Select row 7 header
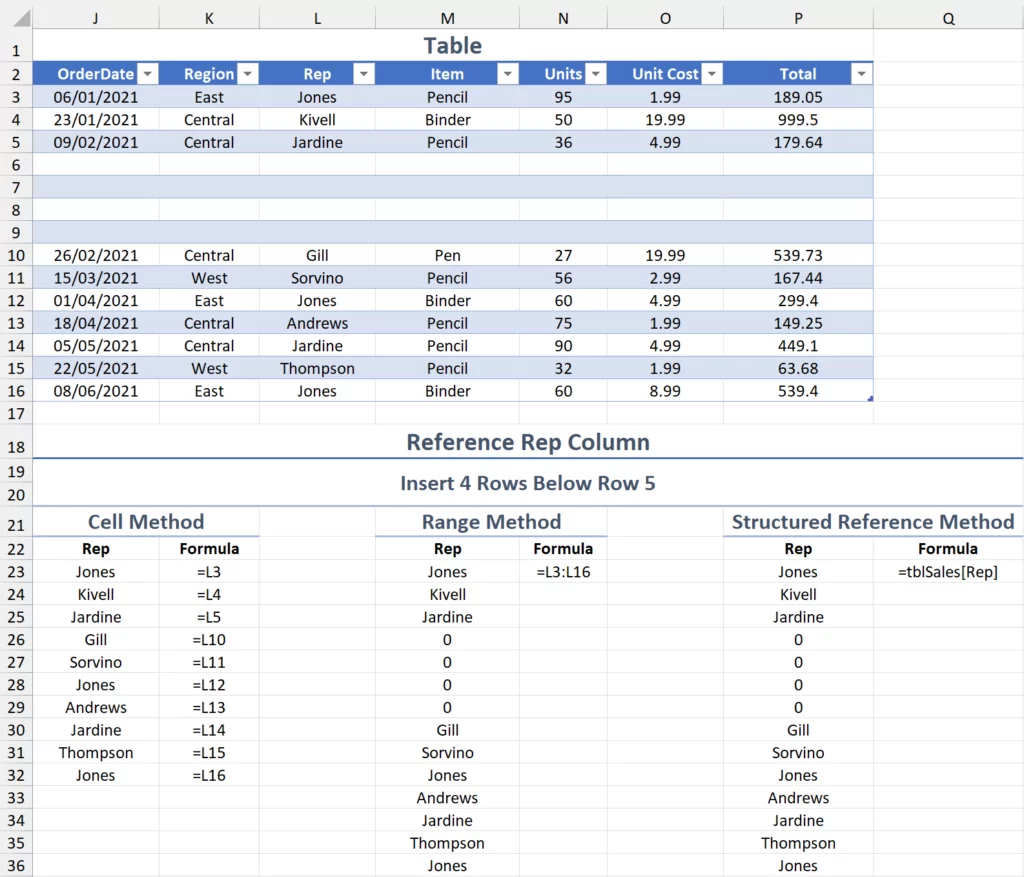The height and width of the screenshot is (877, 1024). coord(16,187)
